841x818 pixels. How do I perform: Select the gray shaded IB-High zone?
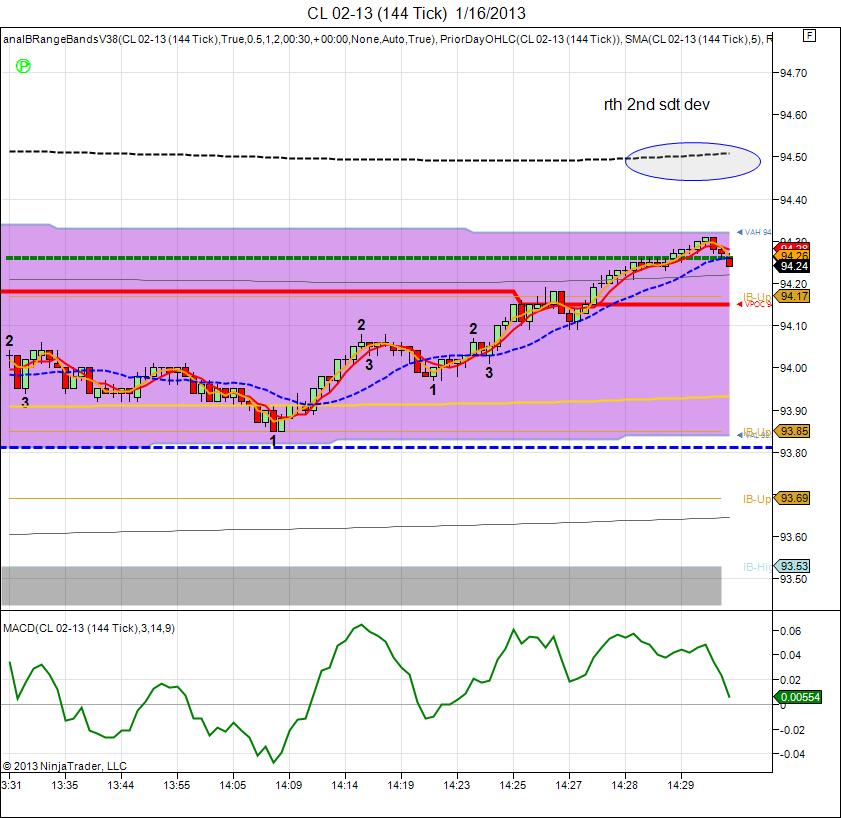[x=362, y=585]
